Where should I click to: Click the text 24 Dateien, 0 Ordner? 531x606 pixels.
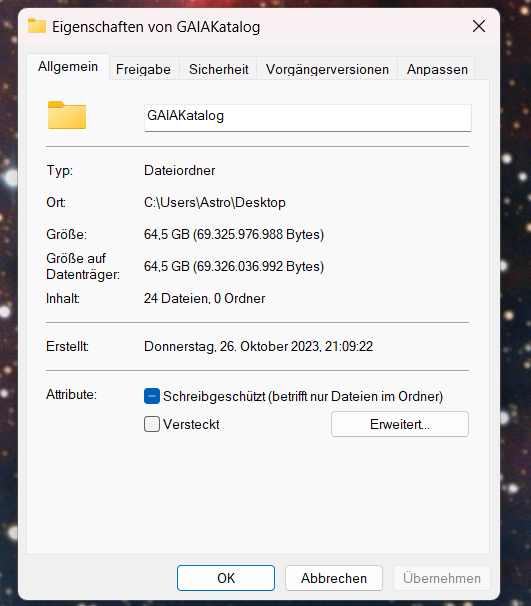(204, 298)
